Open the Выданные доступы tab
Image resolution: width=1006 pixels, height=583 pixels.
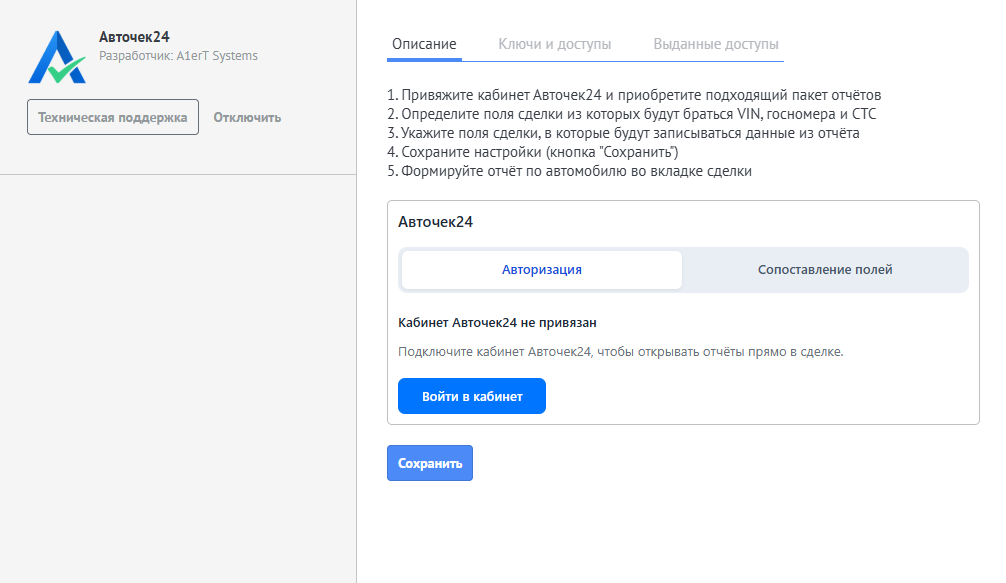coord(716,44)
